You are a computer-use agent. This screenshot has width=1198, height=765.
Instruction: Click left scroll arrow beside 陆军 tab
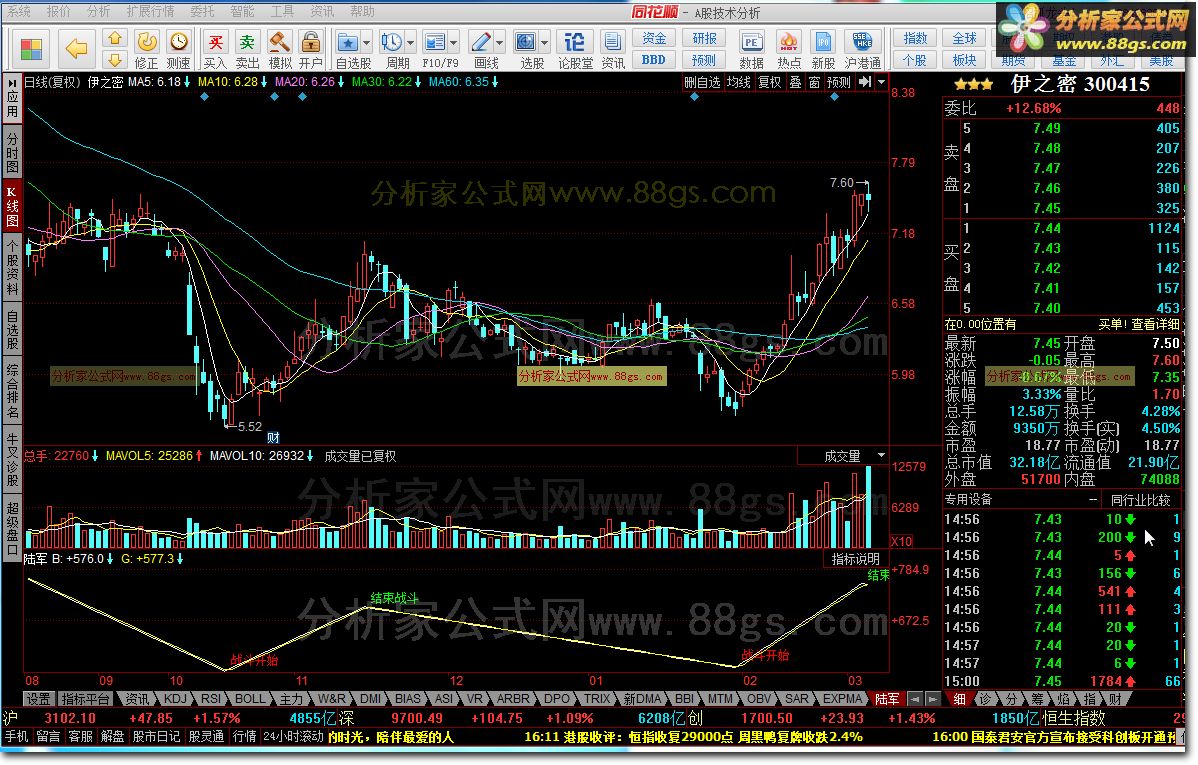coord(914,699)
